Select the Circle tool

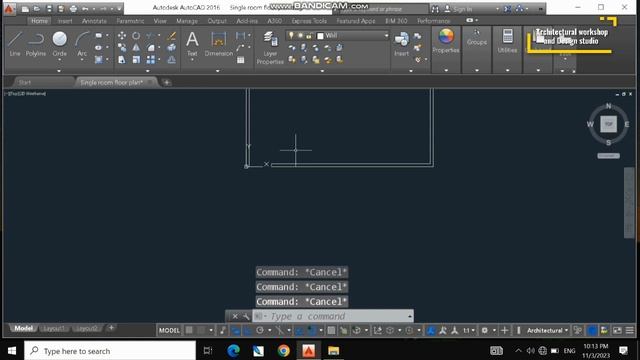pyautogui.click(x=60, y=44)
